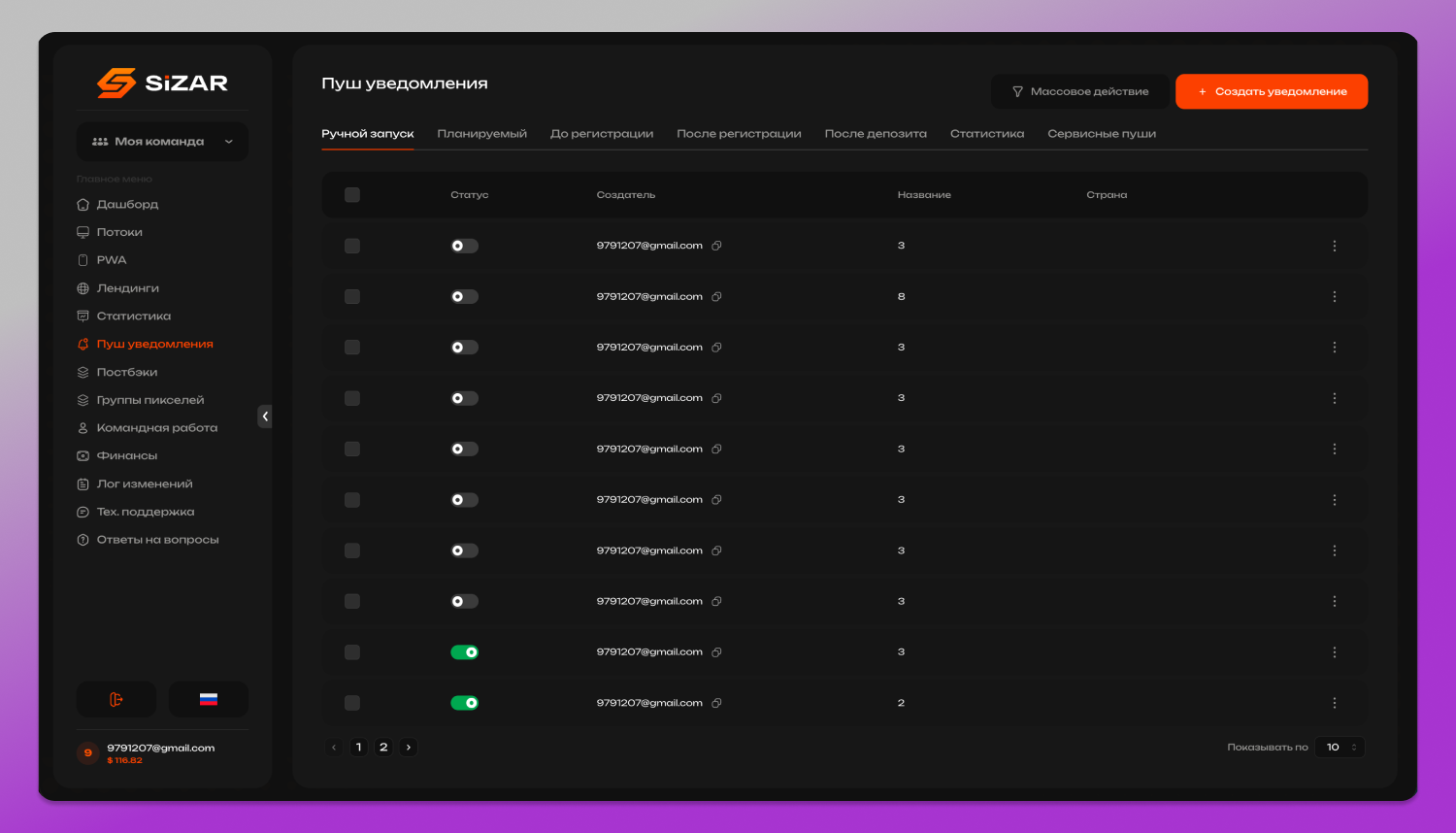Click the Страна column header
The height and width of the screenshot is (833, 1456).
tap(1107, 195)
